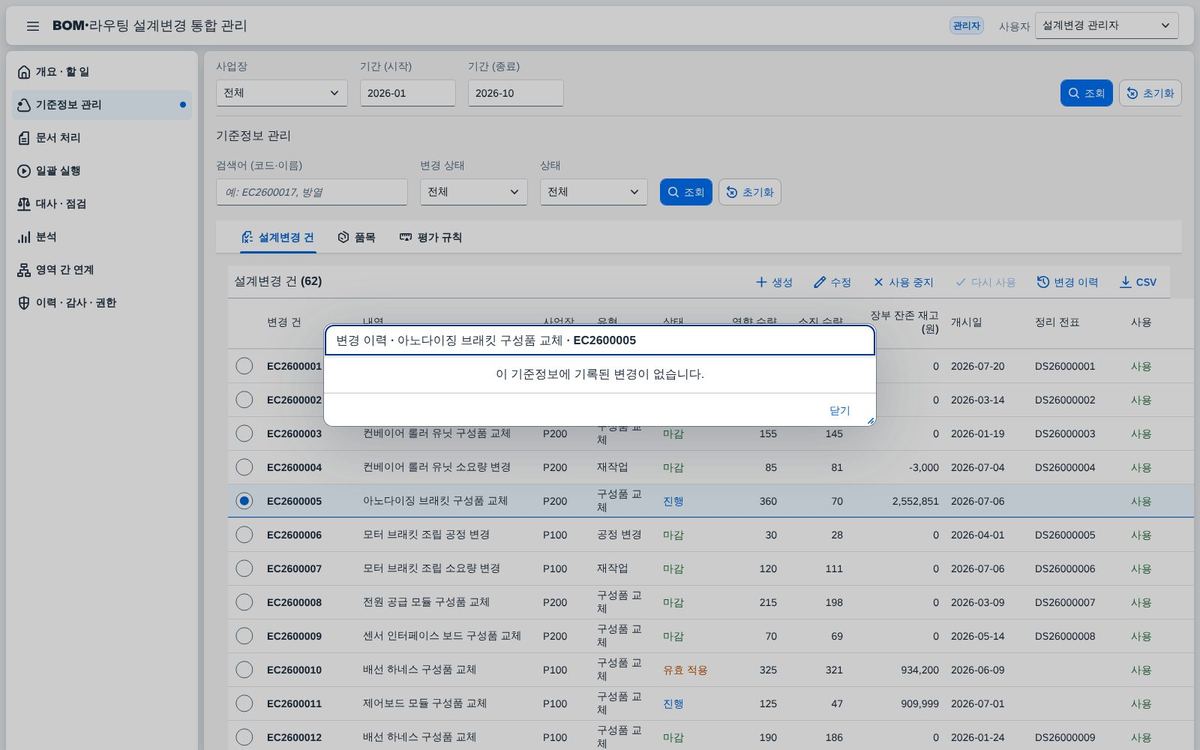Focus the 검색어 search input
Viewport: 1200px width, 750px height.
click(x=312, y=192)
